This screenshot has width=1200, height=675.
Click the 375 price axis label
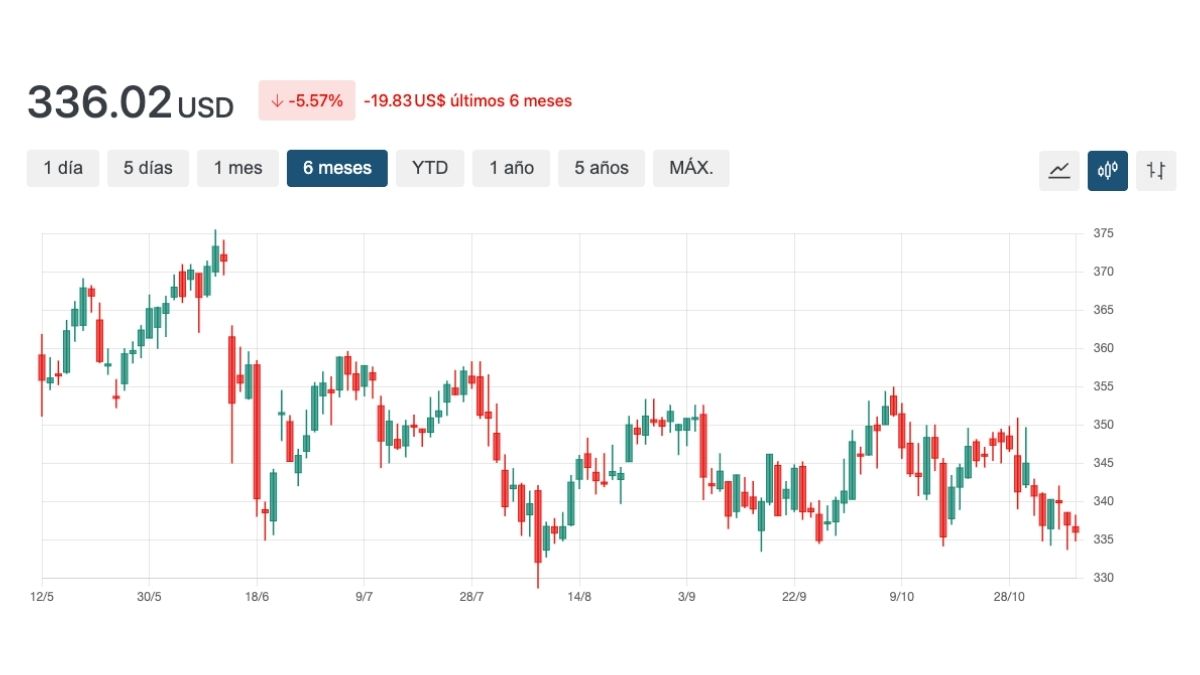1103,233
